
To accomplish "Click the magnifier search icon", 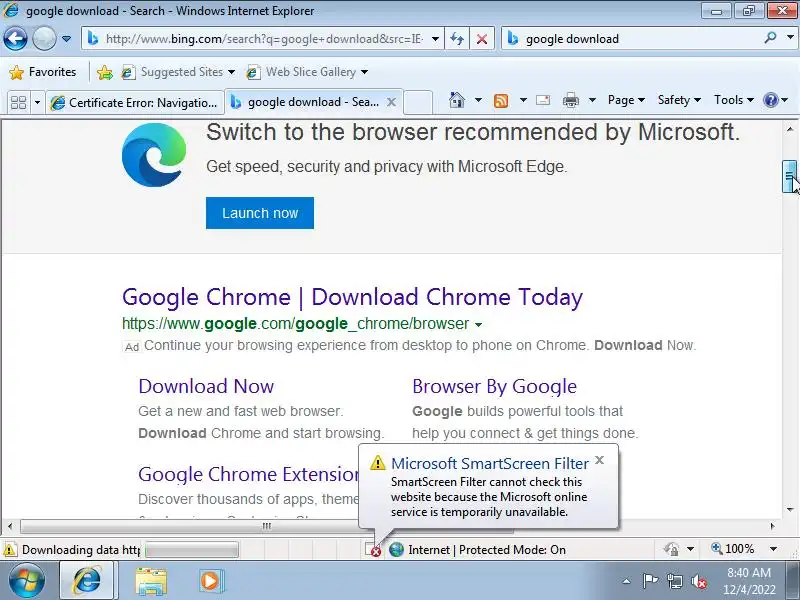I will (770, 38).
